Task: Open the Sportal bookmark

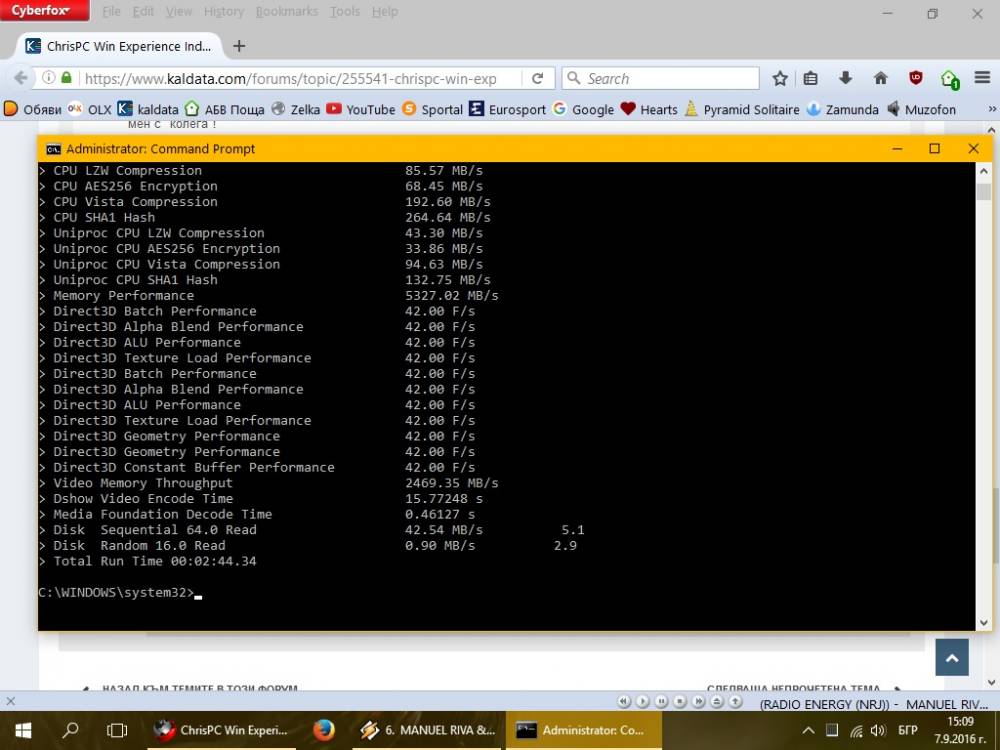Action: pyautogui.click(x=432, y=109)
